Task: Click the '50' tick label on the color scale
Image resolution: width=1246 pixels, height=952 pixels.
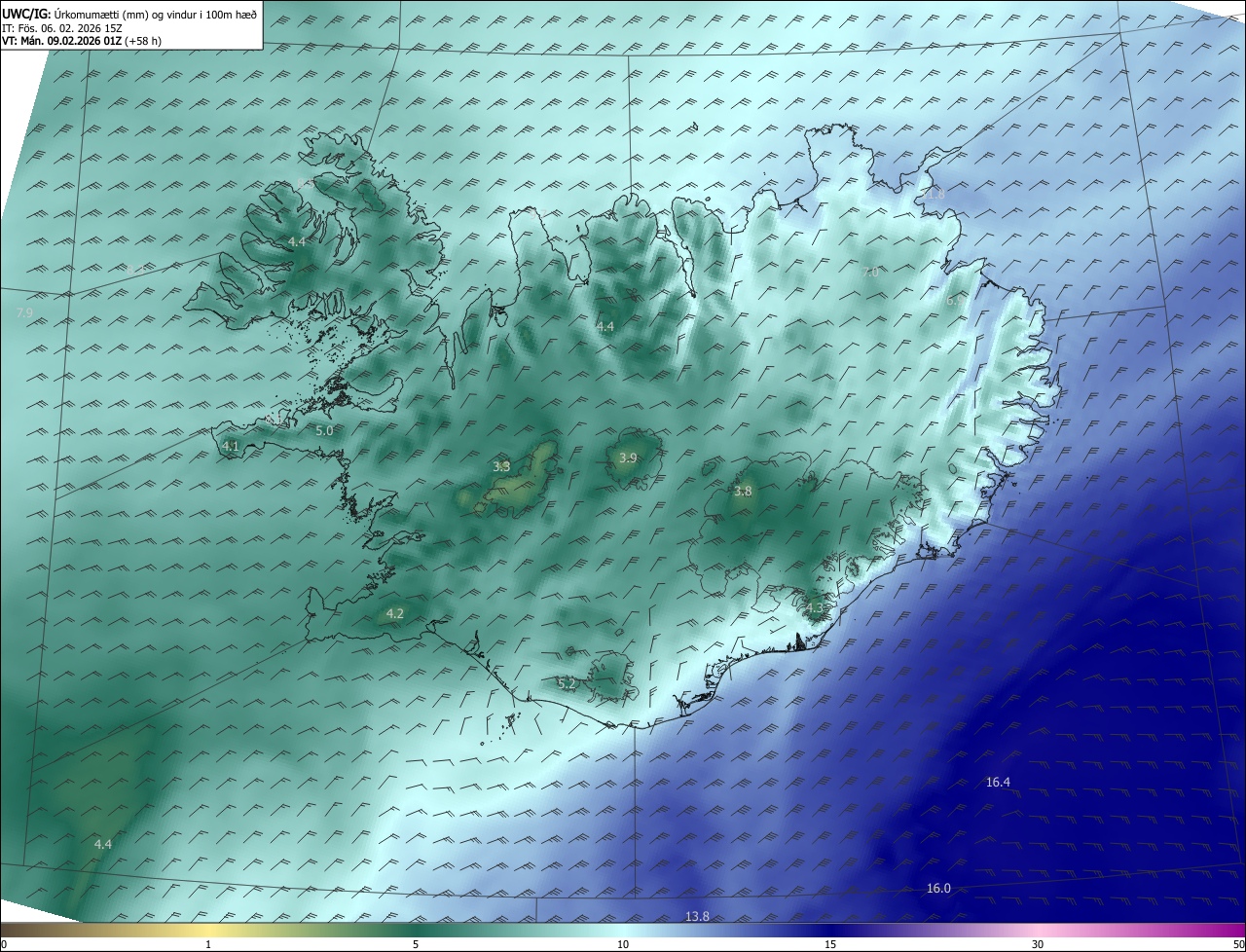Action: click(x=1238, y=944)
